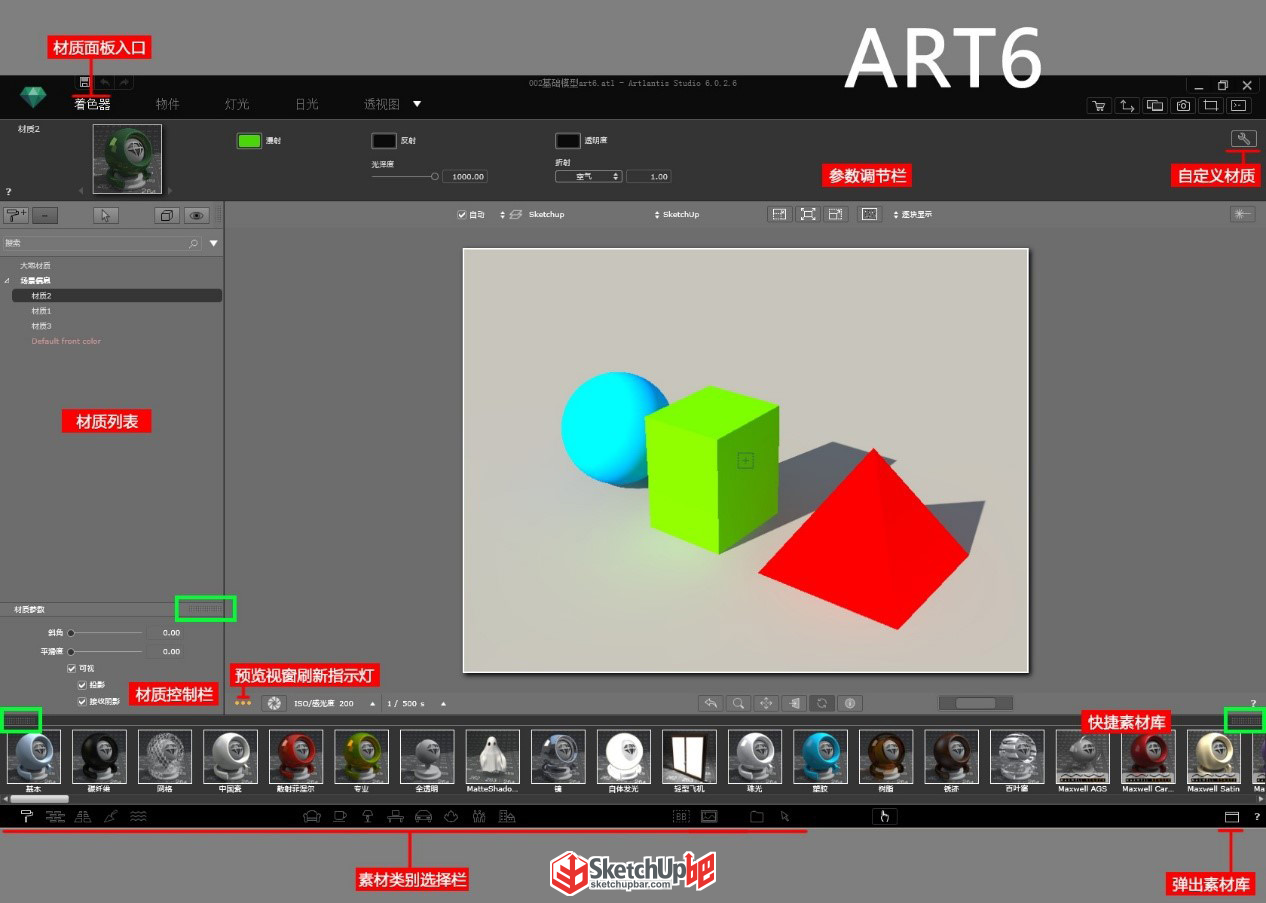
Task: Open the Sketchup navigation dropdown with layers icon
Action: tap(533, 215)
